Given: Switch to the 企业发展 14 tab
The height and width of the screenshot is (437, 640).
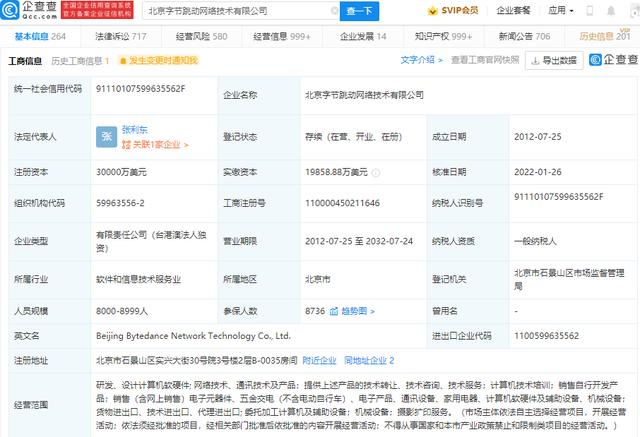Looking at the screenshot, I should tap(363, 37).
